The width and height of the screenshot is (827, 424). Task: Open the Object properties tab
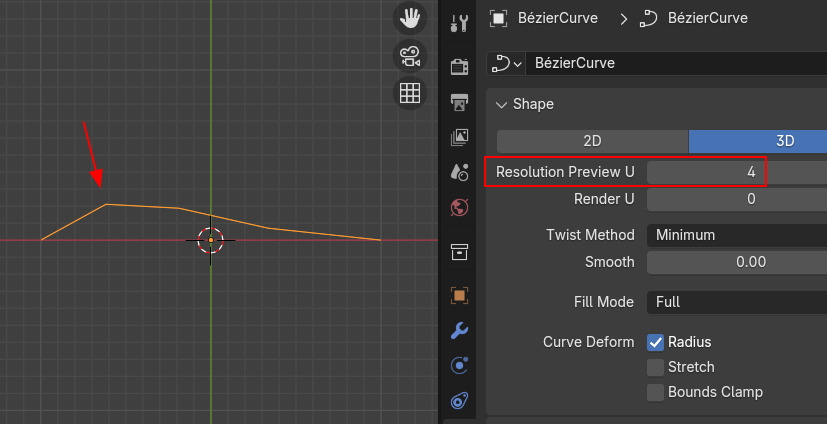click(459, 295)
